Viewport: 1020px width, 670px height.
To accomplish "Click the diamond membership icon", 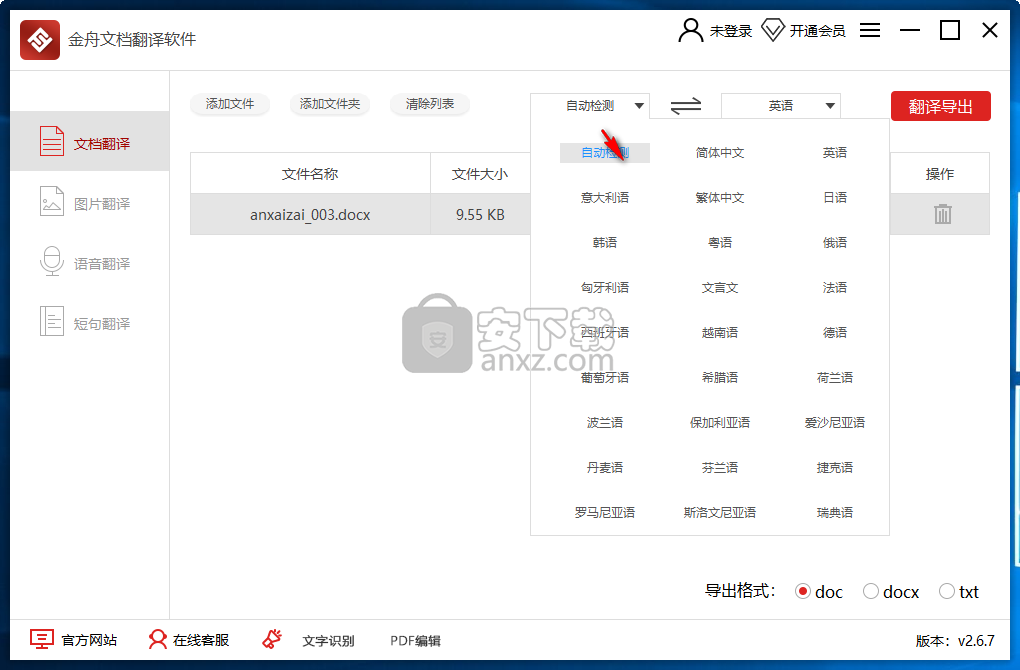I will click(773, 30).
